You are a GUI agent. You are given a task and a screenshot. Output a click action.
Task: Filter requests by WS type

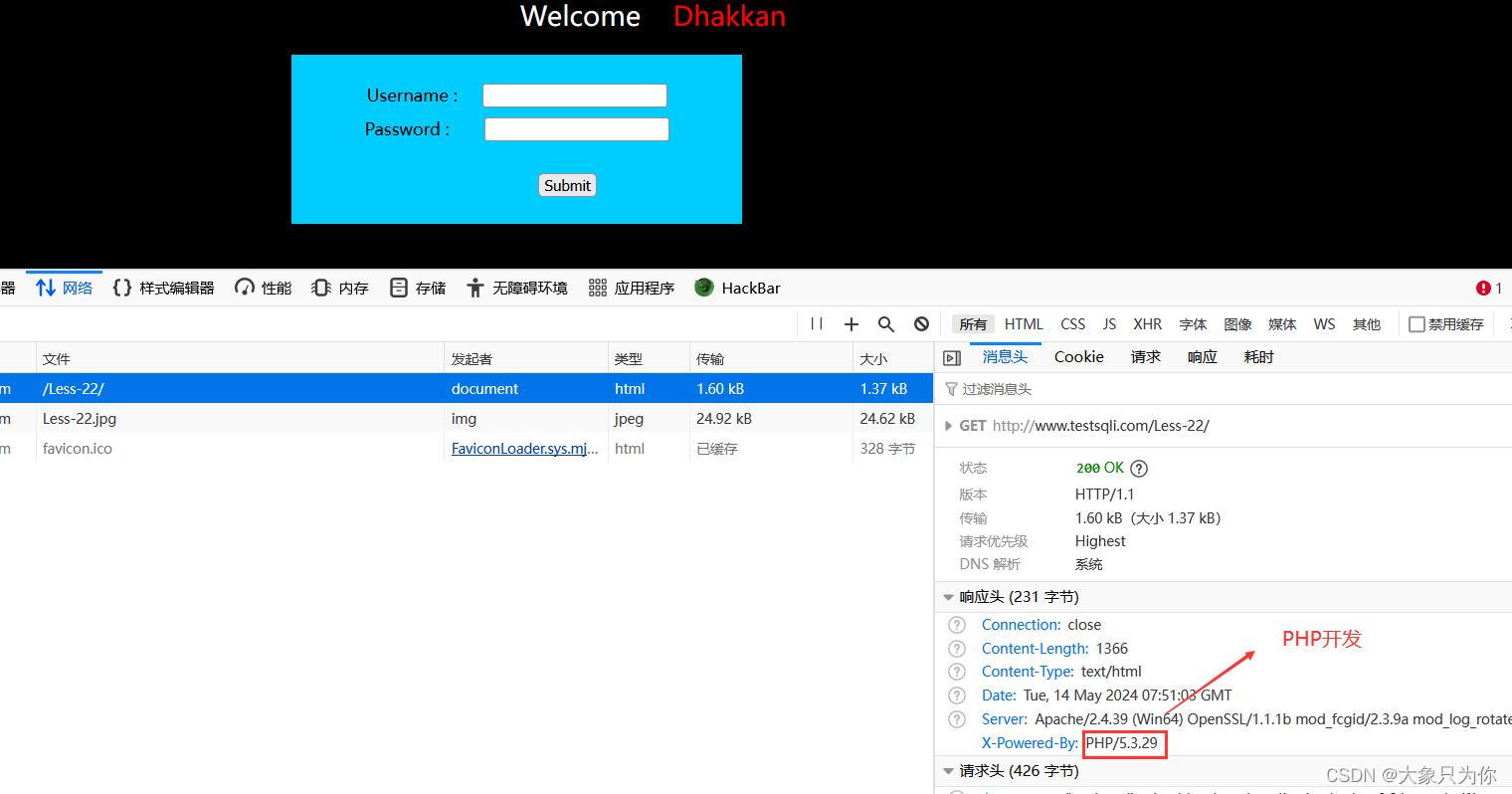click(1324, 324)
